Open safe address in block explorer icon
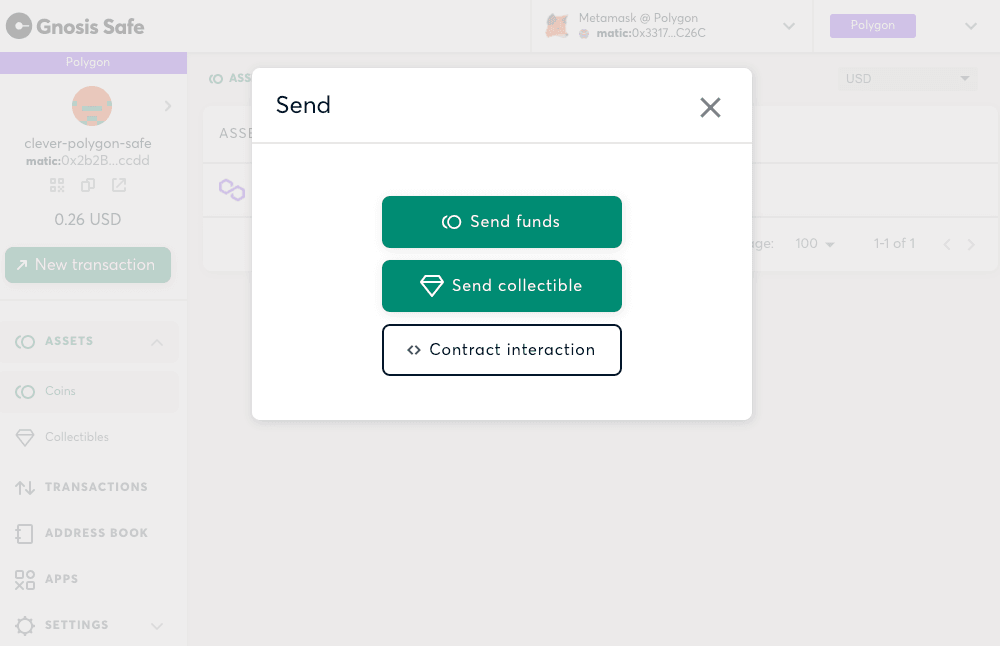1000x646 pixels. point(119,186)
